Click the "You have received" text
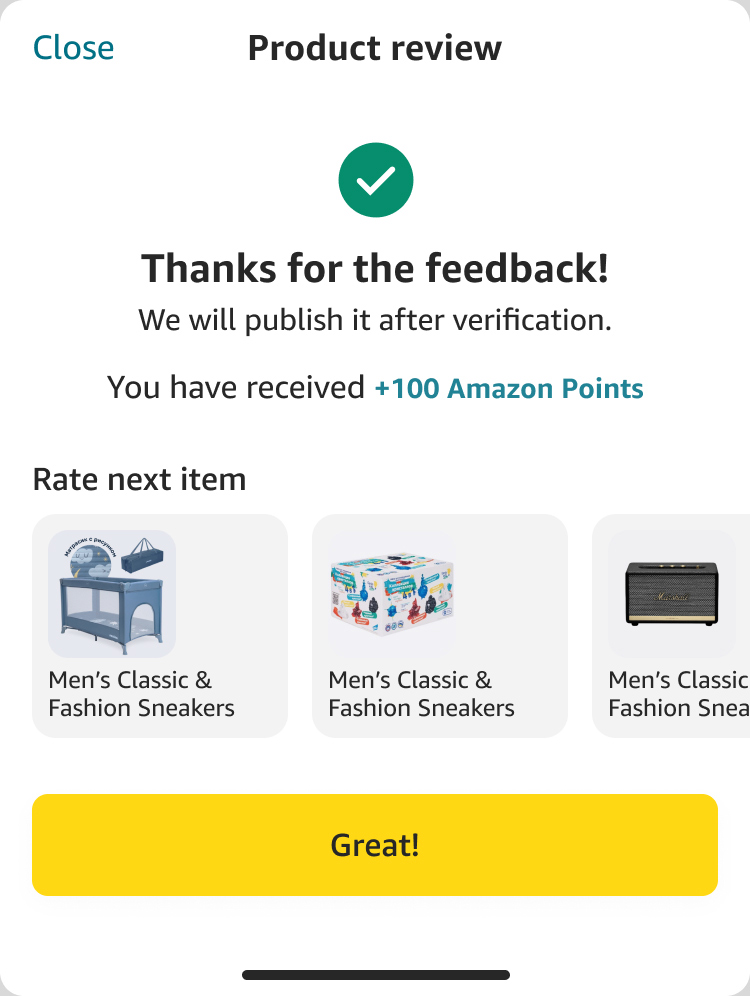 coord(236,388)
